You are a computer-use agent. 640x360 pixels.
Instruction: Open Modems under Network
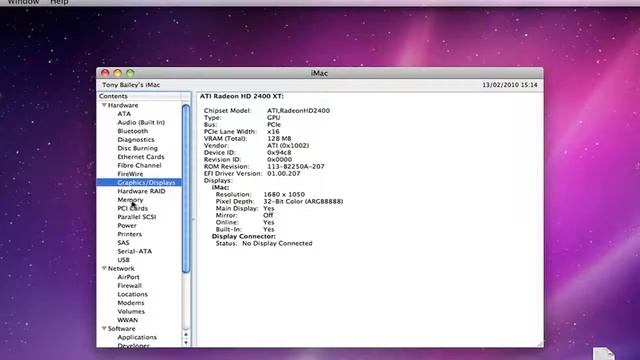tap(131, 303)
